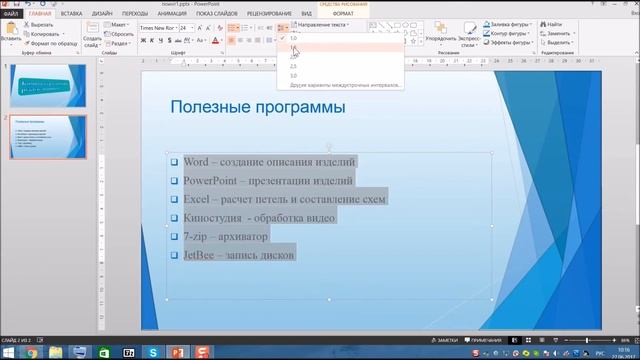
Task: Click the Cut (Вырезать) scissors button
Action: click(39, 25)
